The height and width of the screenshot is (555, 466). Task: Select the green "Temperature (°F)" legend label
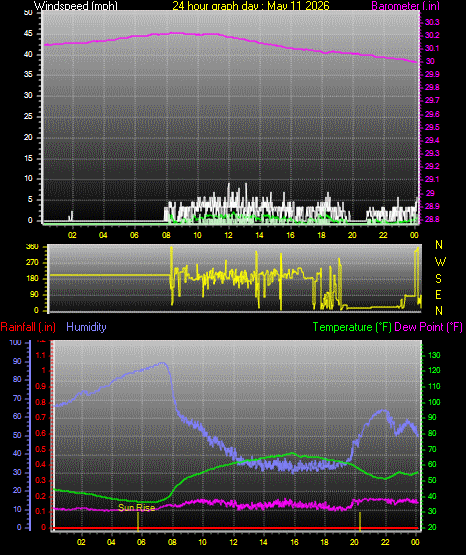[352, 327]
